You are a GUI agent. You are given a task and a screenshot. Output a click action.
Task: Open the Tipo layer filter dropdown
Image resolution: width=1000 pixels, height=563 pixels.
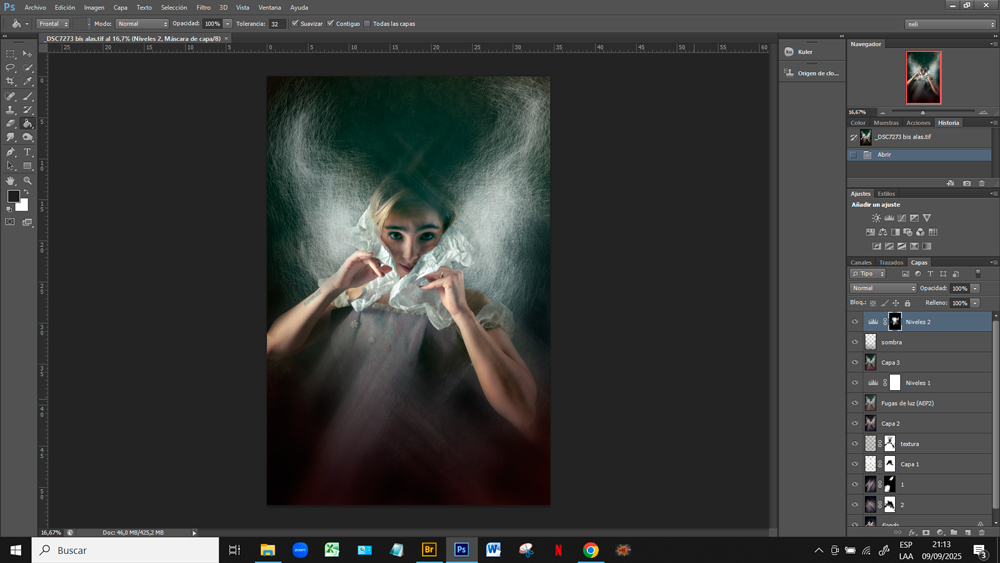(x=867, y=274)
